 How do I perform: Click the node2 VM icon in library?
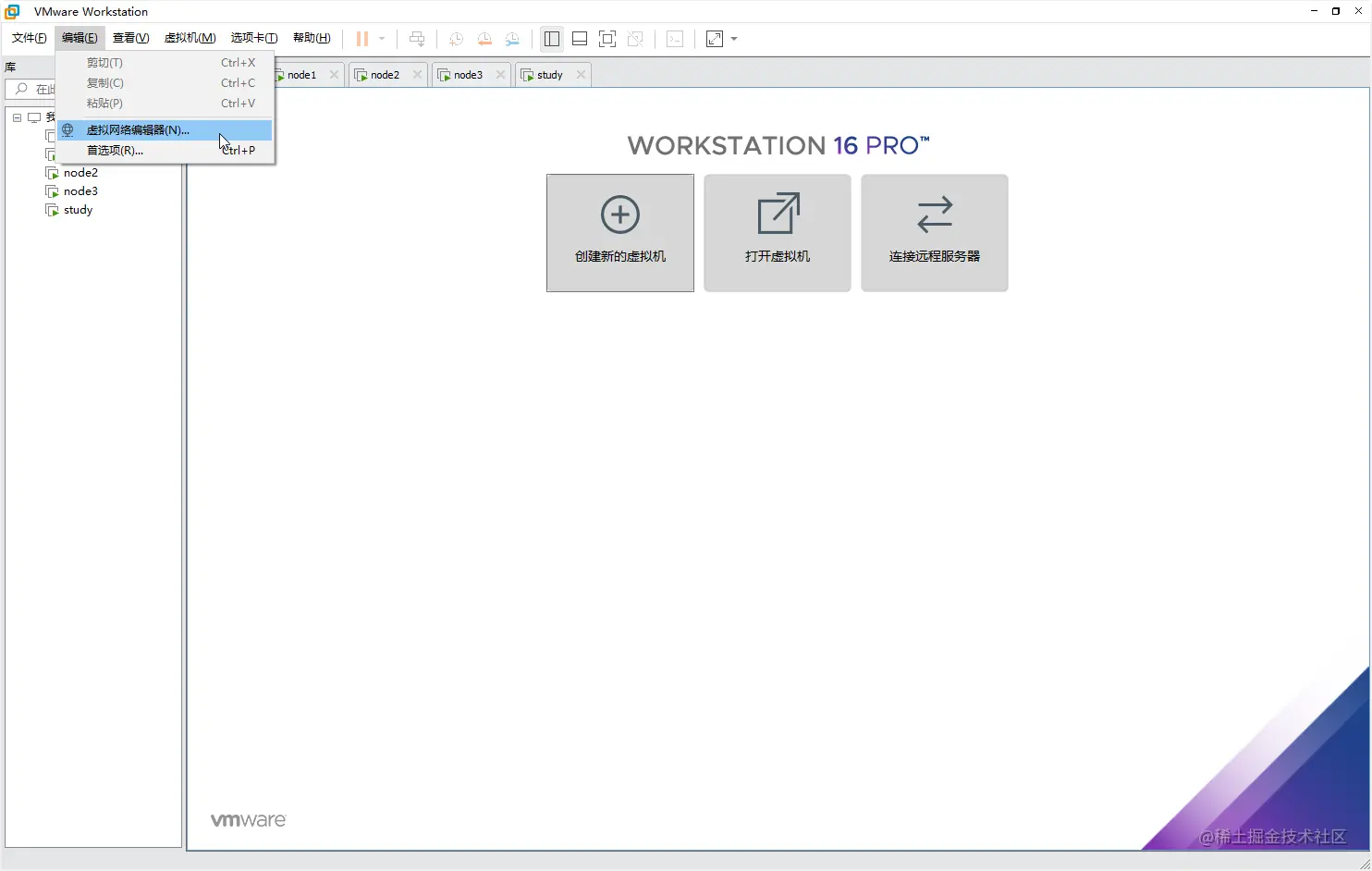tap(52, 173)
